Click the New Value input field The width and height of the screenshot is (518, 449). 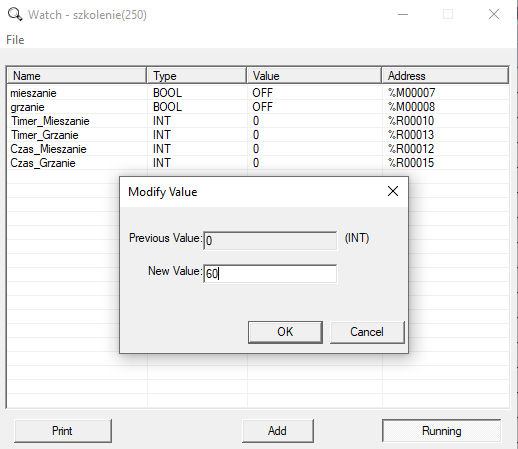[x=270, y=274]
